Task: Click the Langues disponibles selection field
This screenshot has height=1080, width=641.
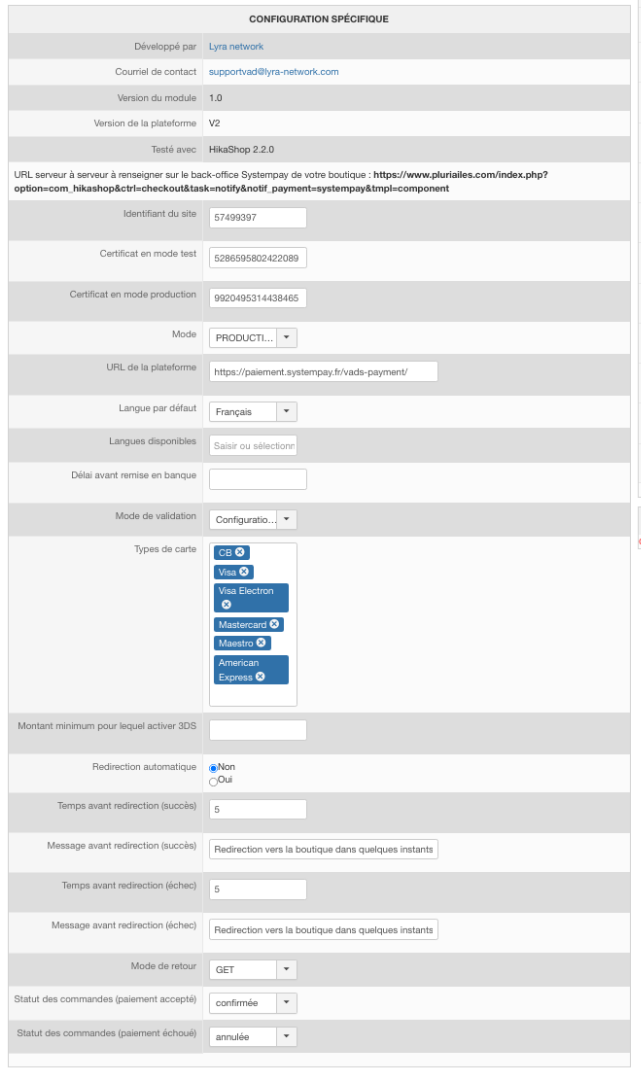Action: tap(253, 445)
